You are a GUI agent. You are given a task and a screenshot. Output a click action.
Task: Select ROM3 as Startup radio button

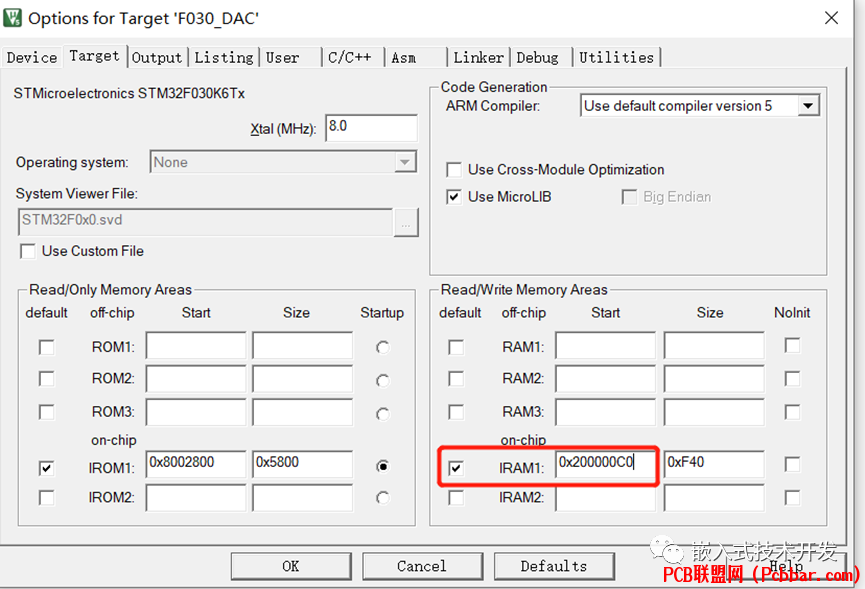[382, 414]
